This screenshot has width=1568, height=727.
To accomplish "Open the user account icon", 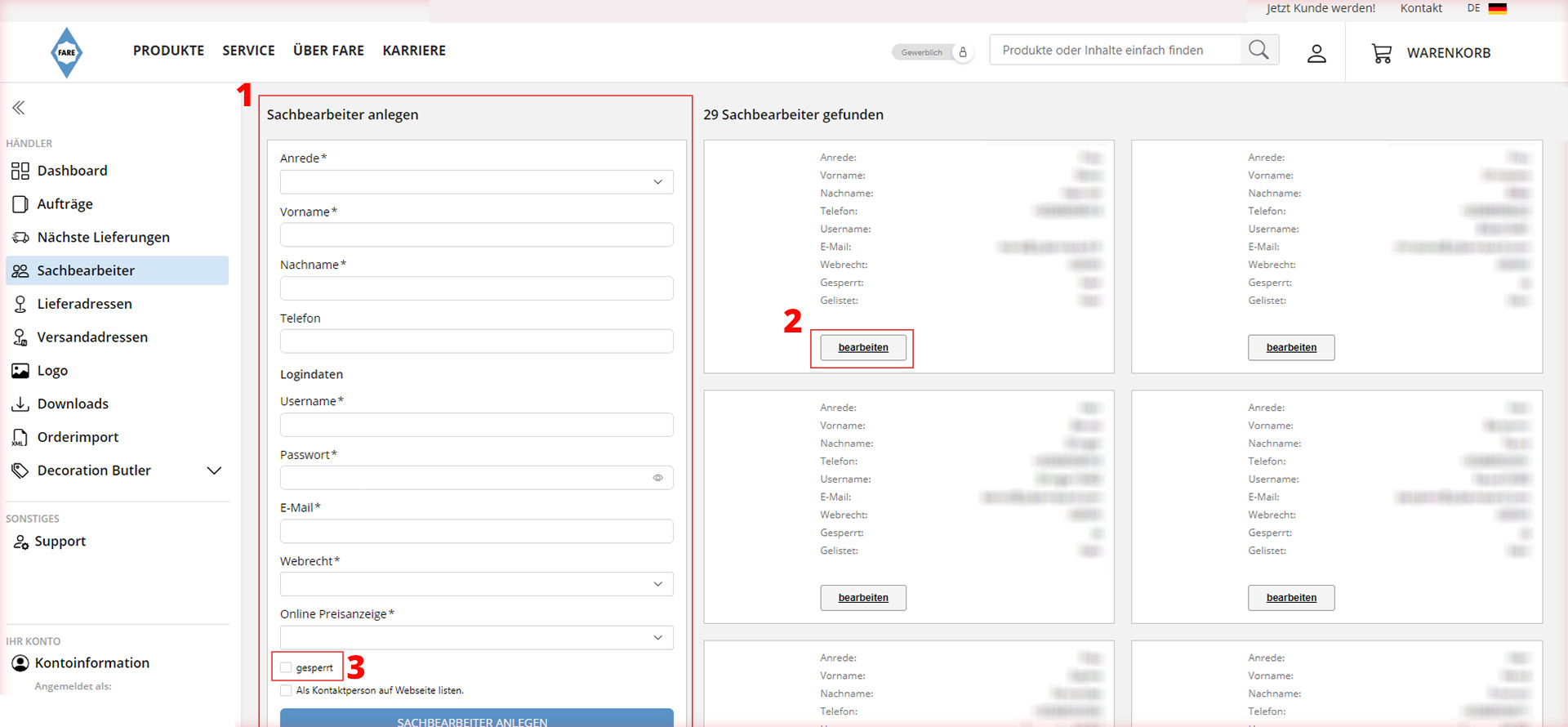I will 1316,54.
